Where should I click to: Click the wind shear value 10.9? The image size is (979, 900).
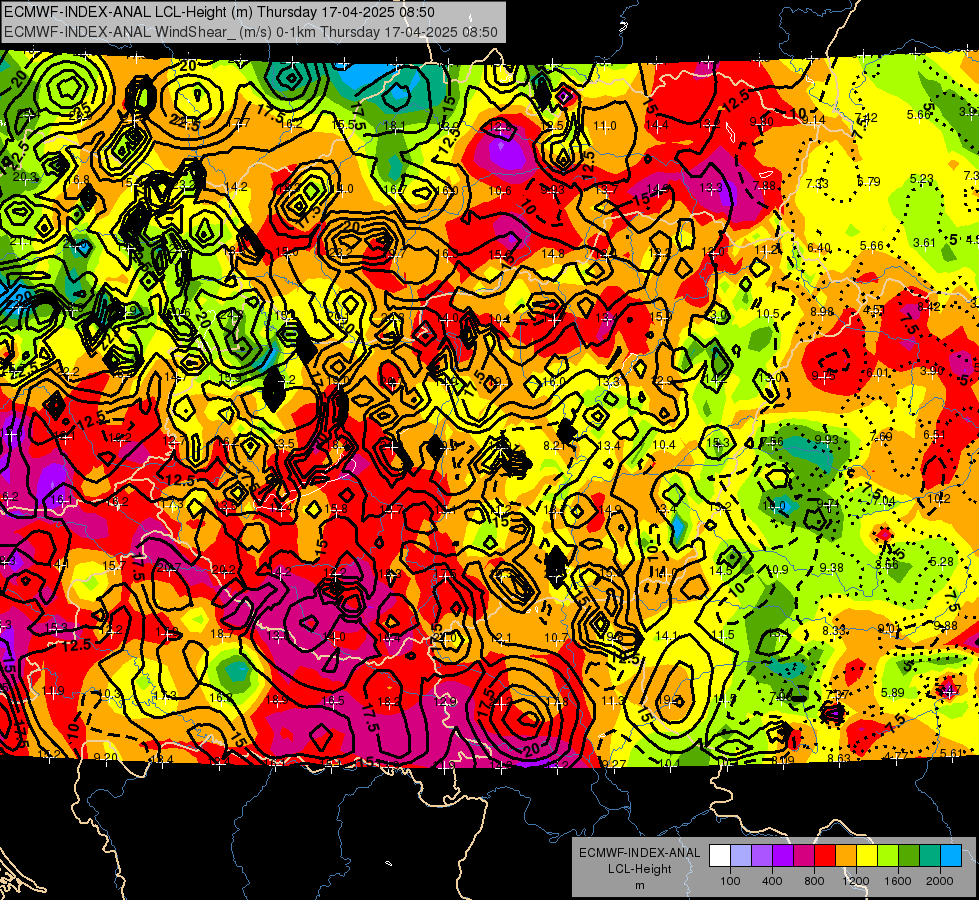coord(777,569)
